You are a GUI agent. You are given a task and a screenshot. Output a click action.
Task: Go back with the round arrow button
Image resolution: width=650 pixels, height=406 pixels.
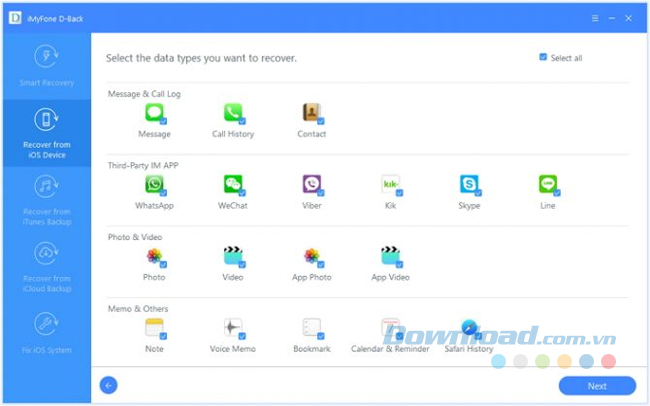coord(109,386)
